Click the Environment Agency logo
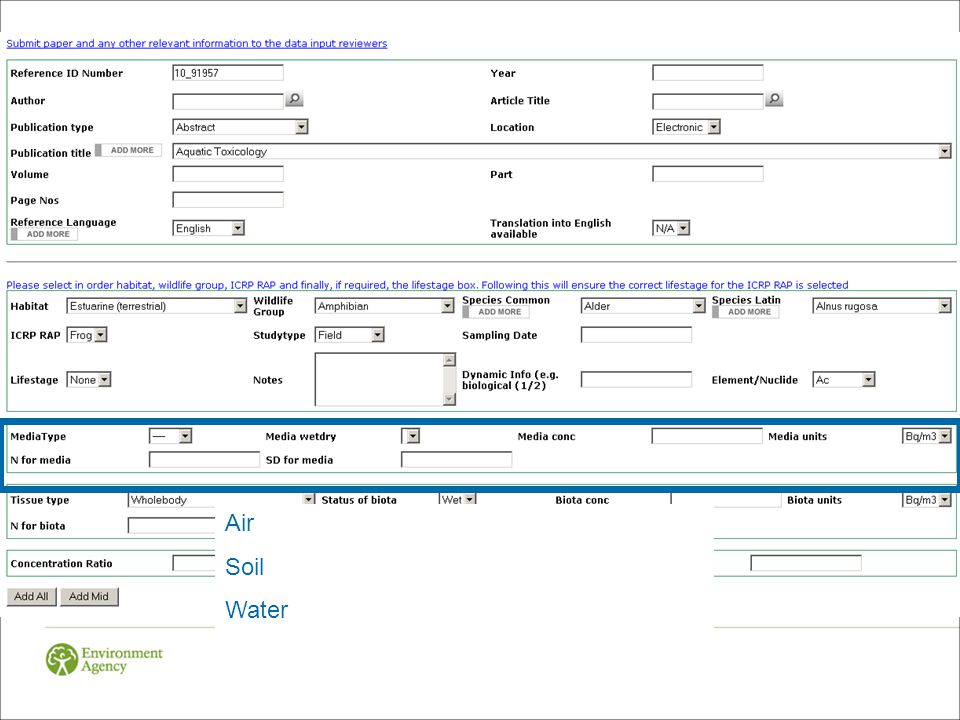 coord(105,659)
